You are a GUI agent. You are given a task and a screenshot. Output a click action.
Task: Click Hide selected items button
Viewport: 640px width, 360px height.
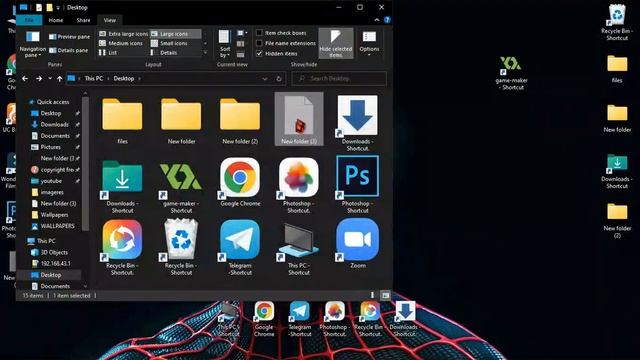click(x=336, y=43)
